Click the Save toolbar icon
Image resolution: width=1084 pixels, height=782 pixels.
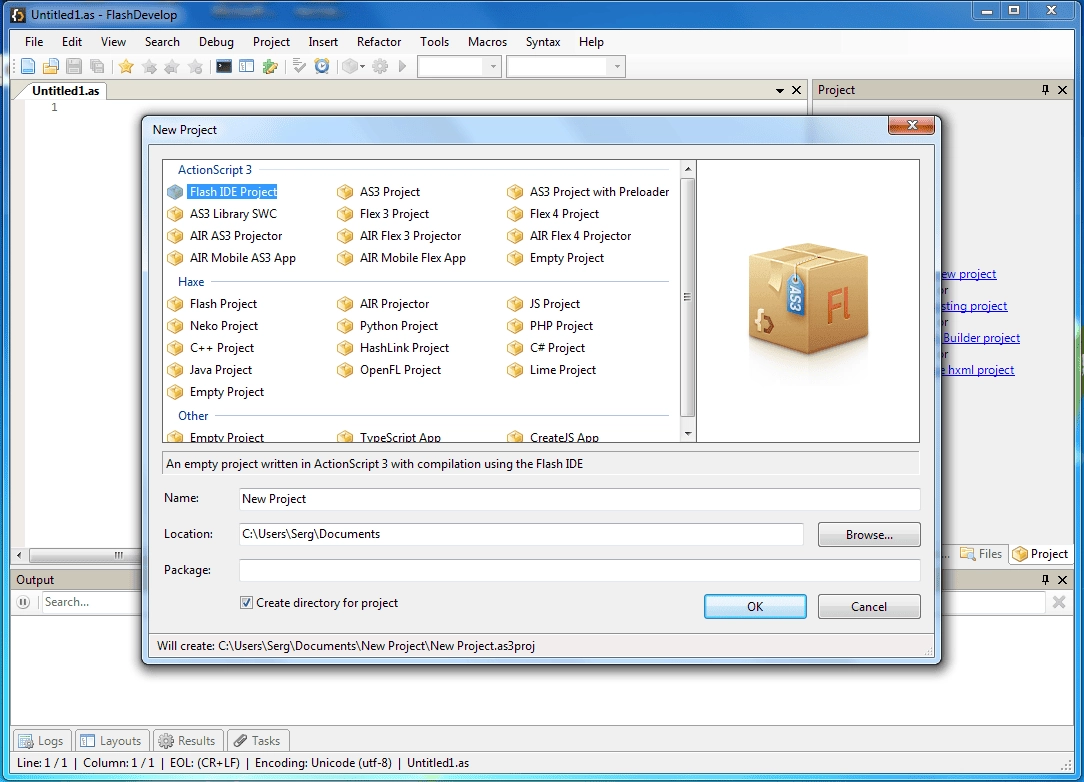click(74, 66)
